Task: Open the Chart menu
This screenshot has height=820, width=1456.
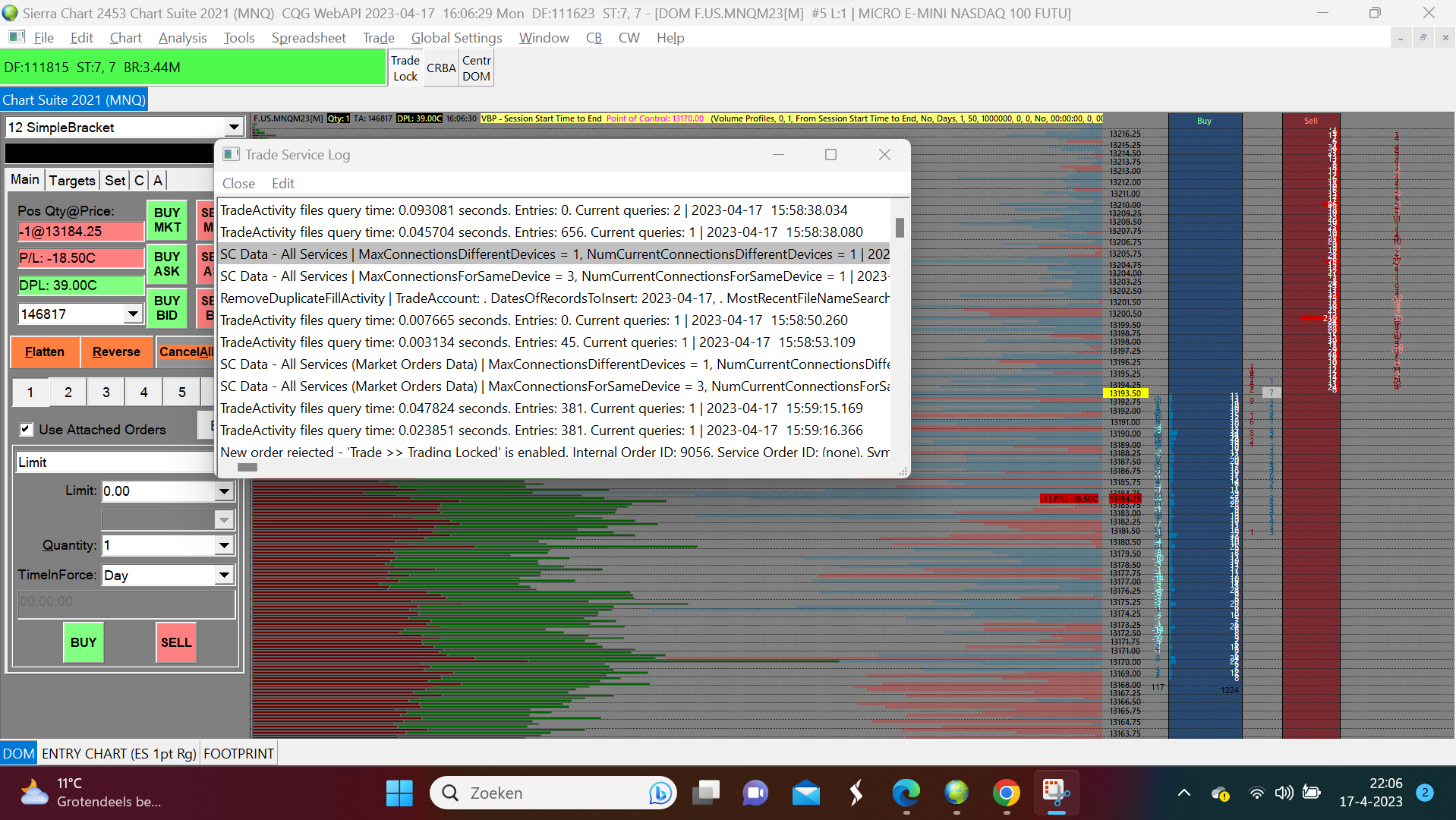Action: [x=125, y=38]
